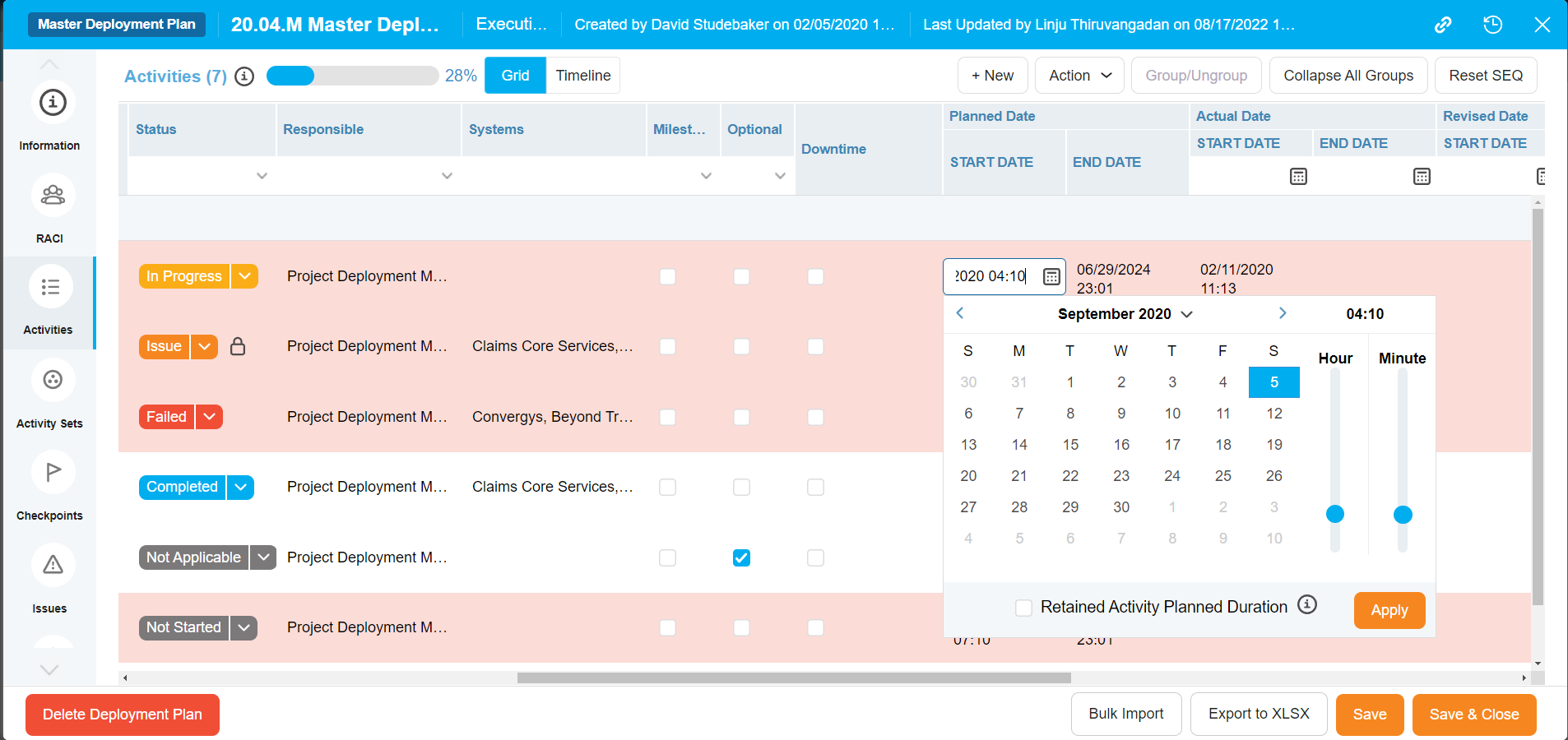
Task: Click the Apply button in date picker
Action: pyautogui.click(x=1389, y=610)
